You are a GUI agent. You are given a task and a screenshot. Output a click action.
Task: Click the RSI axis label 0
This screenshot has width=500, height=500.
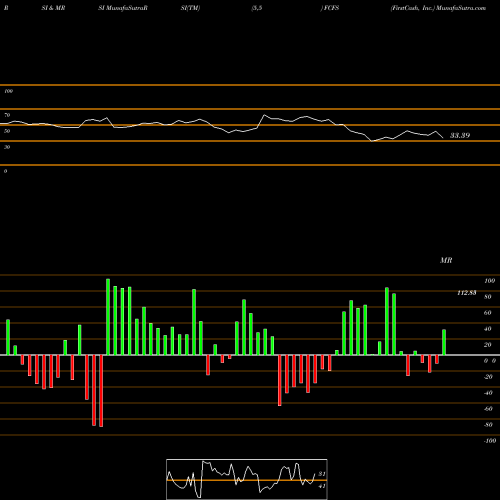pos(5,171)
